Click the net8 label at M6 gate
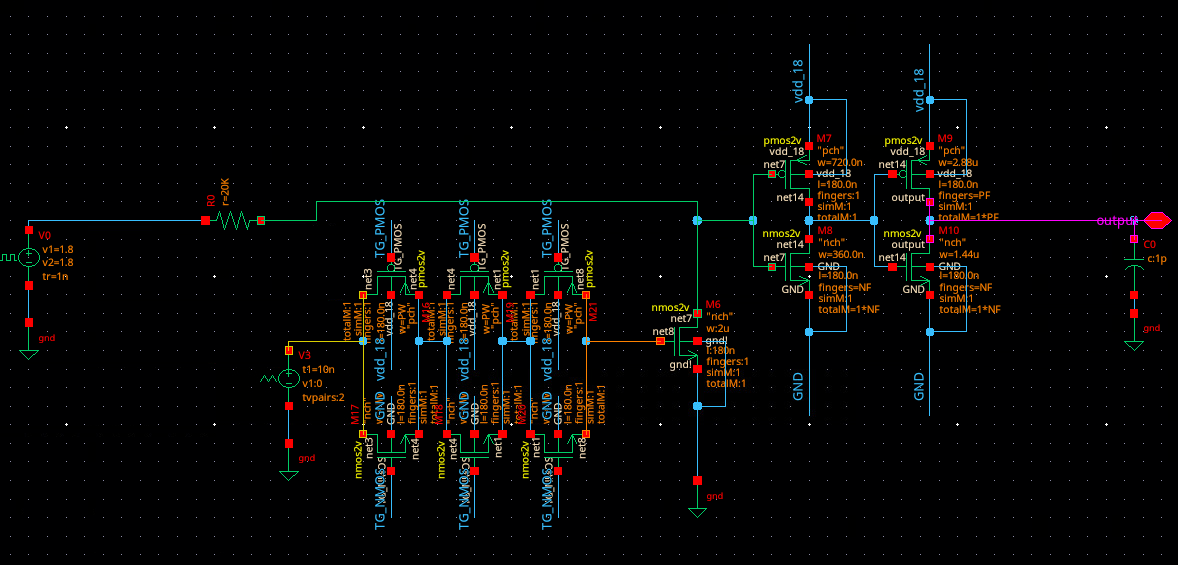 pyautogui.click(x=663, y=331)
